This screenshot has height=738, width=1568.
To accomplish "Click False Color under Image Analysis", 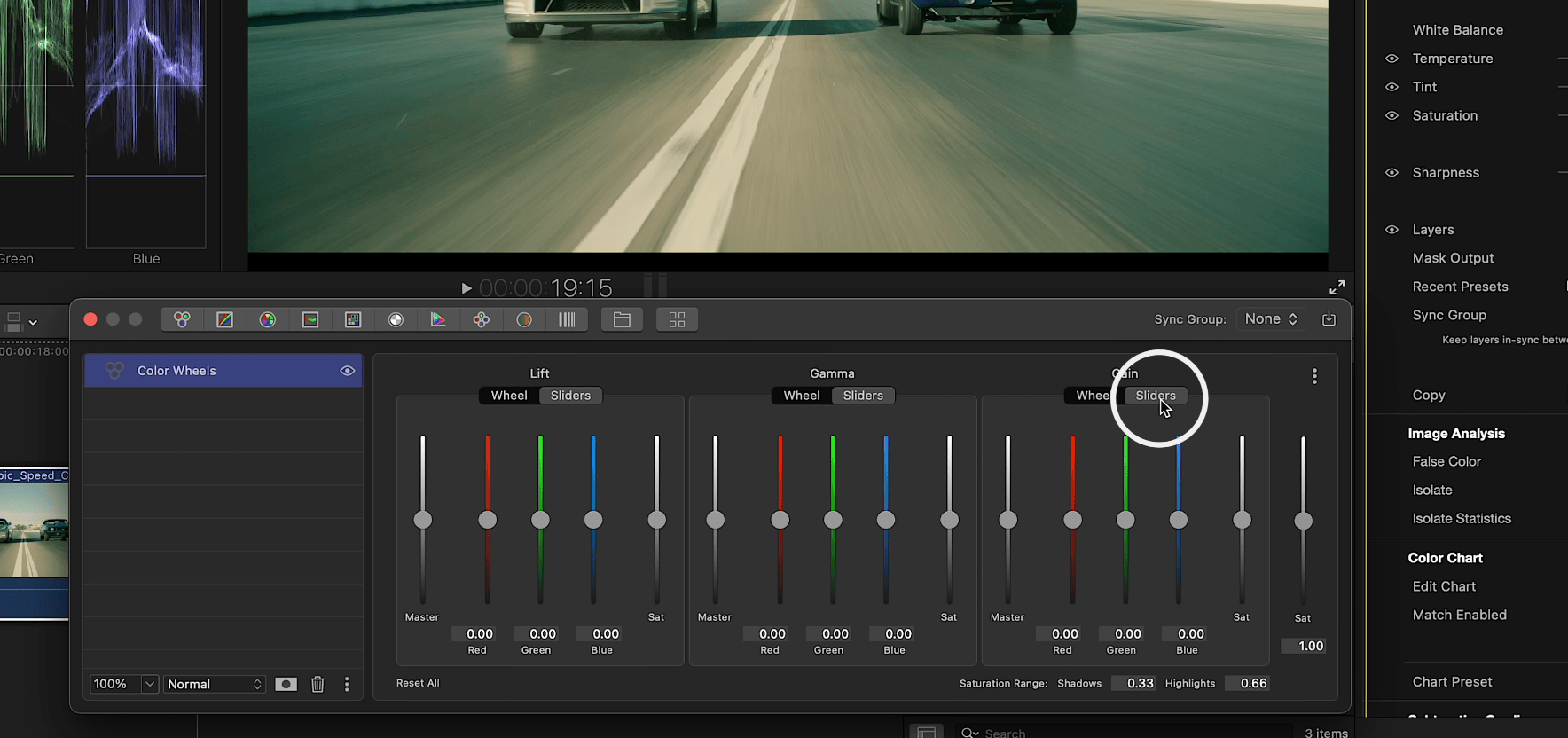I will pos(1446,461).
